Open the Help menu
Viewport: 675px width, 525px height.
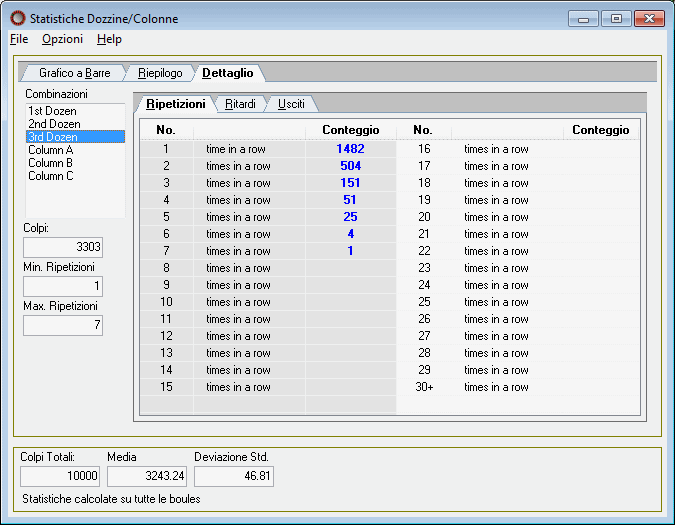(x=109, y=39)
